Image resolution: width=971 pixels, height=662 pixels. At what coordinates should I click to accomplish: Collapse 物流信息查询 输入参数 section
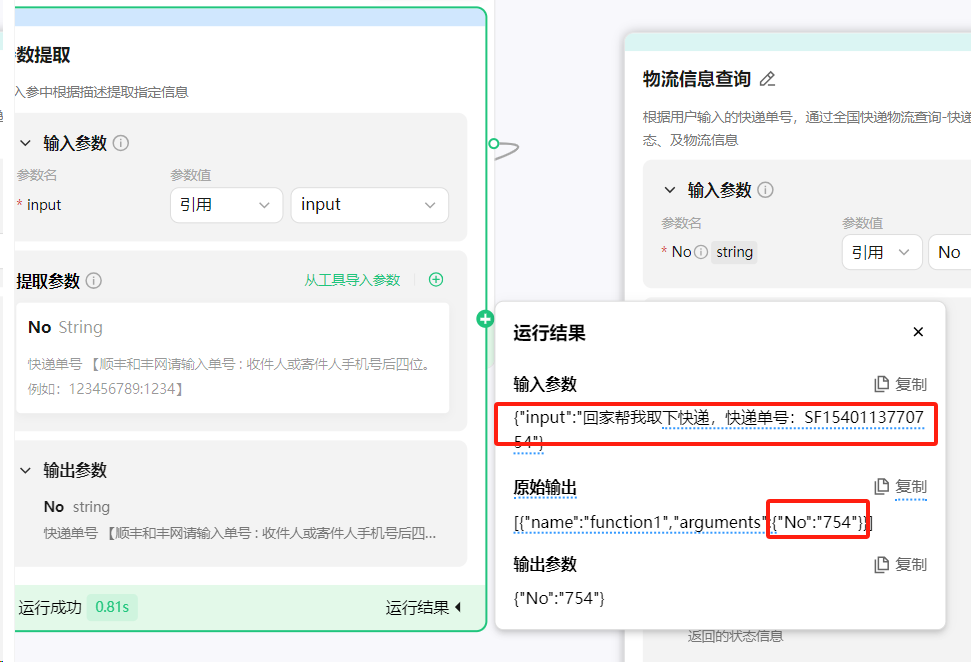pos(669,190)
